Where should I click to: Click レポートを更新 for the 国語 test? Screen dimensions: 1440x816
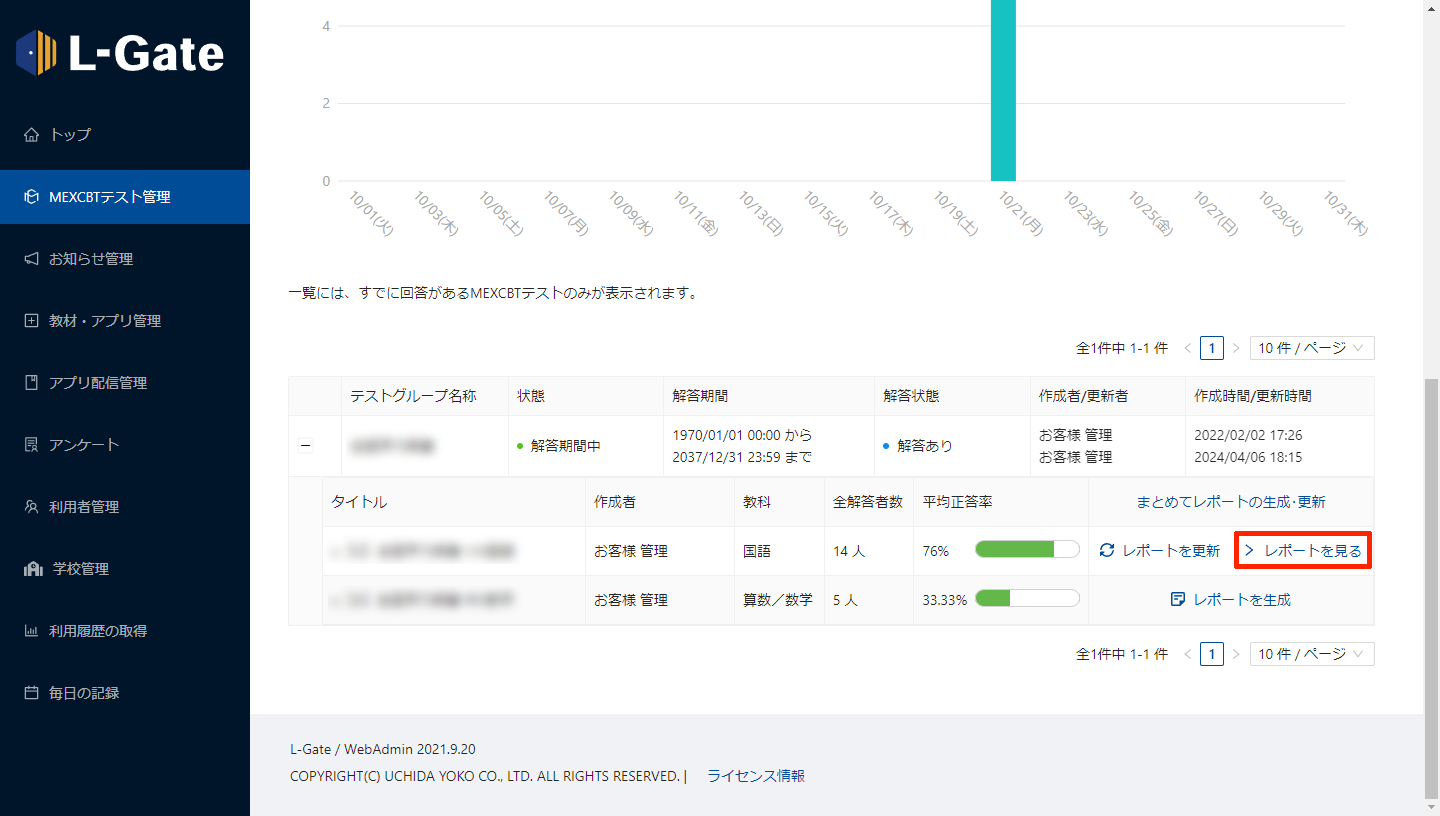coord(1160,551)
